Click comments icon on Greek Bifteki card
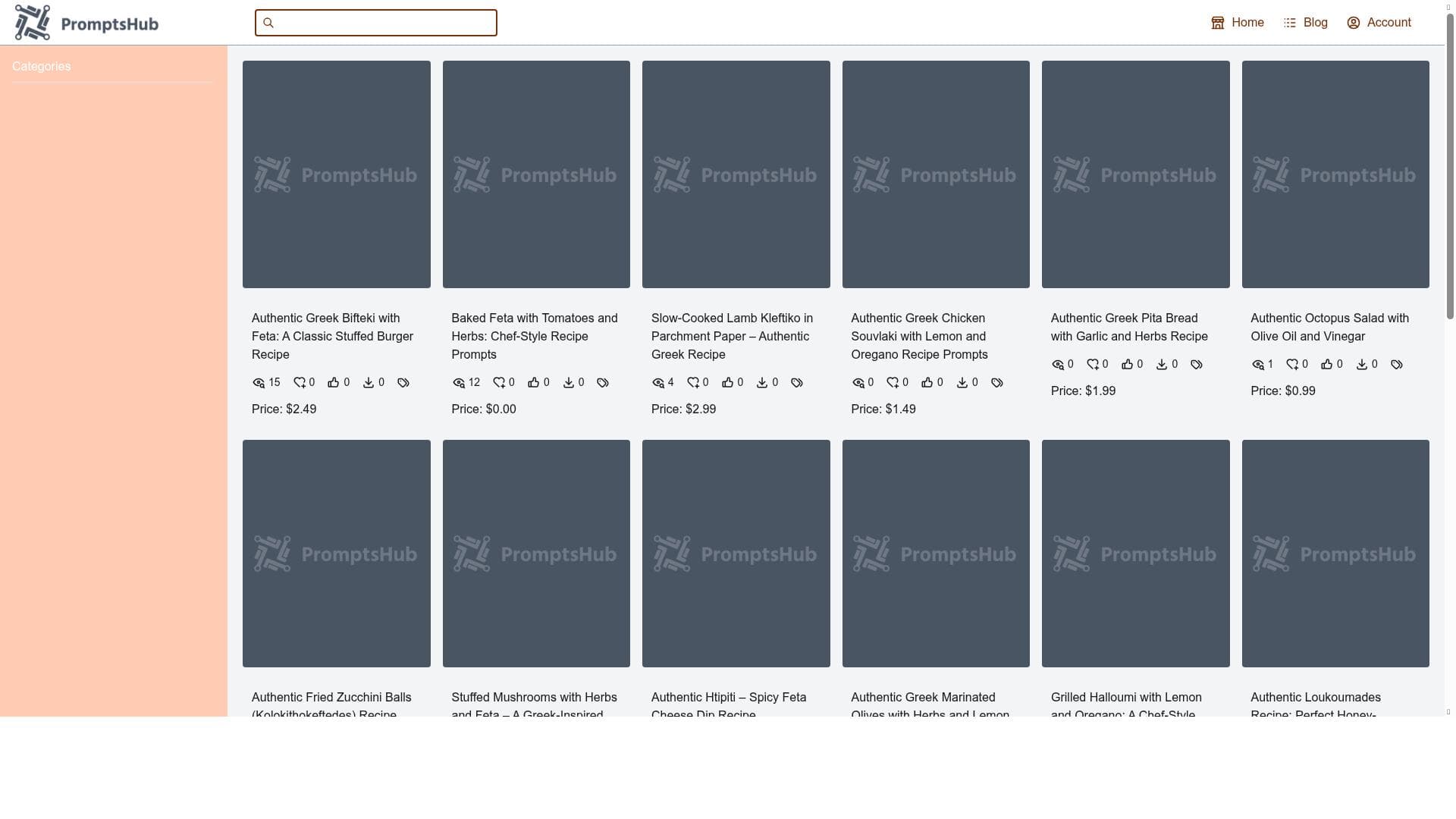The image size is (1456, 819). pos(300,383)
